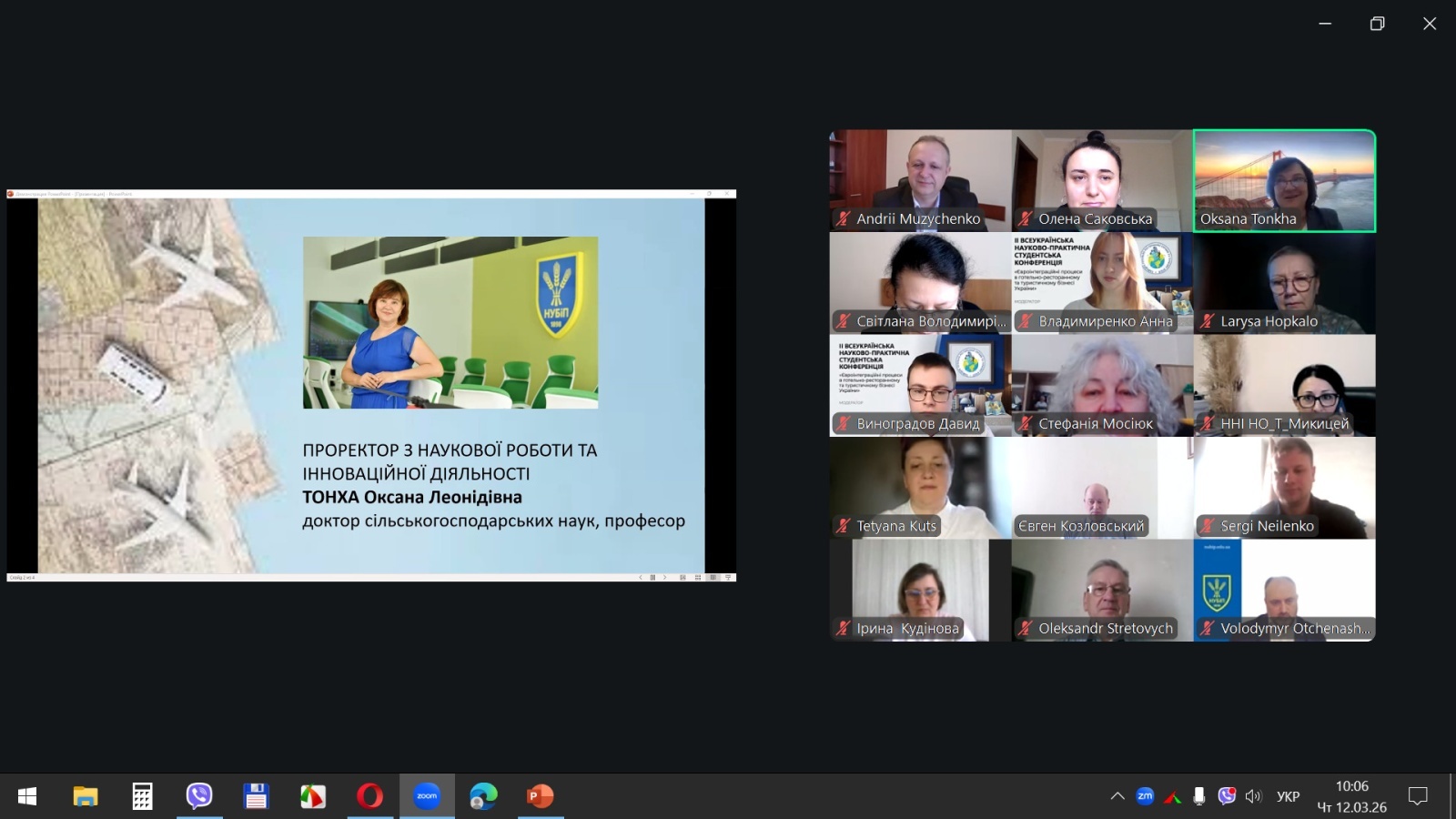Screen dimensions: 1456x819
Task: Open Calculator from the taskbar
Action: pos(142,796)
